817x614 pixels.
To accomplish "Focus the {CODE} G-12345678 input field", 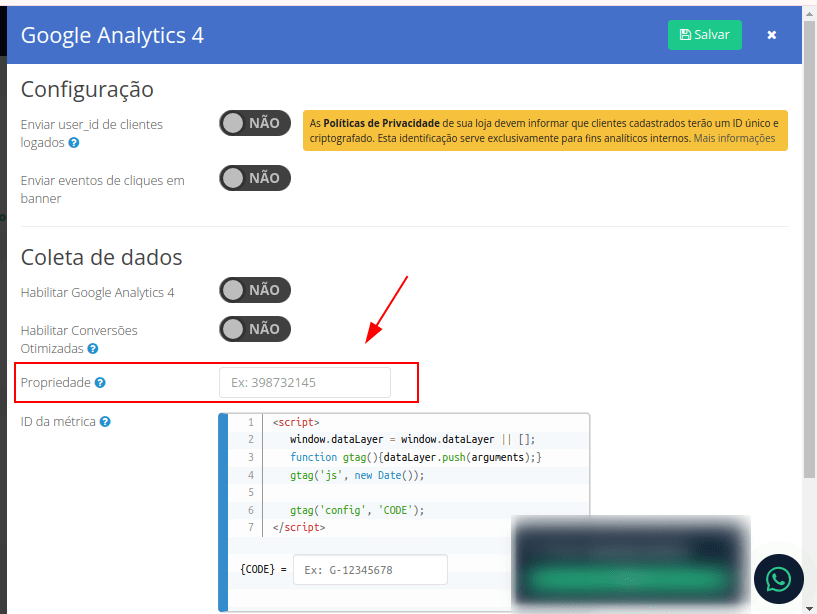I will 370,569.
